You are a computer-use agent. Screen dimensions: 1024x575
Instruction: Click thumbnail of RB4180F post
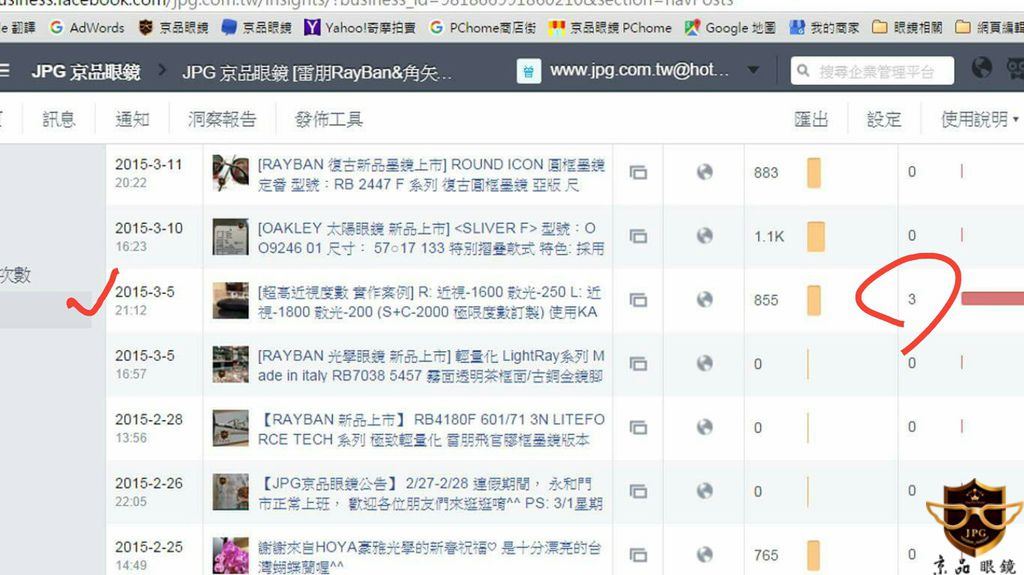click(231, 428)
